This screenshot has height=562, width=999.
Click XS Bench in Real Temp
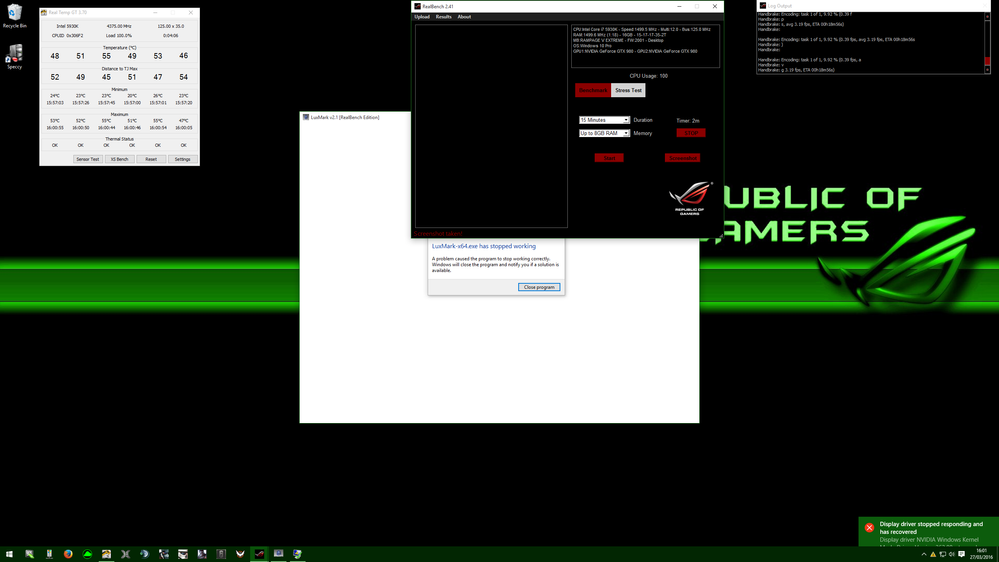(x=119, y=159)
